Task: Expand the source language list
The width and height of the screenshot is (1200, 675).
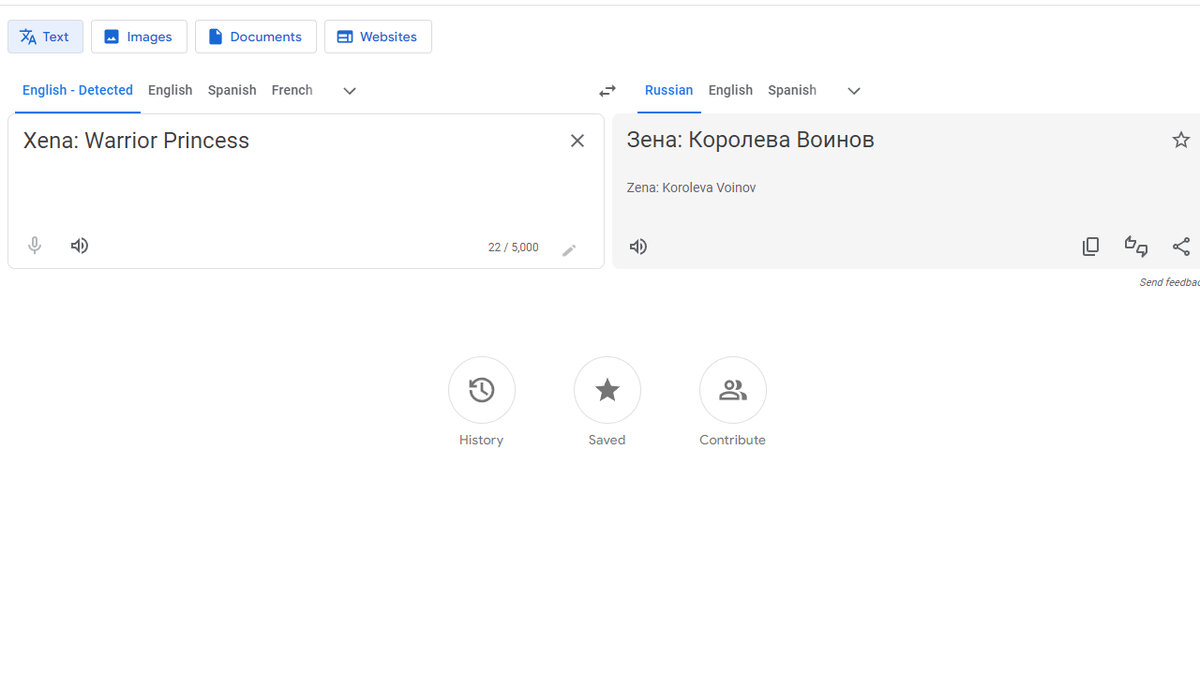Action: [350, 91]
